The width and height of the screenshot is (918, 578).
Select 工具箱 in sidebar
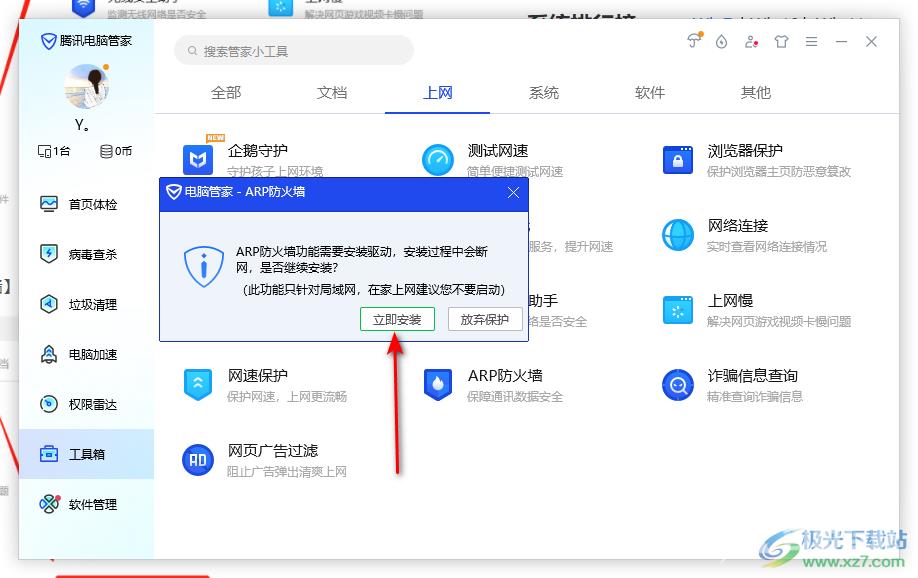(87, 454)
